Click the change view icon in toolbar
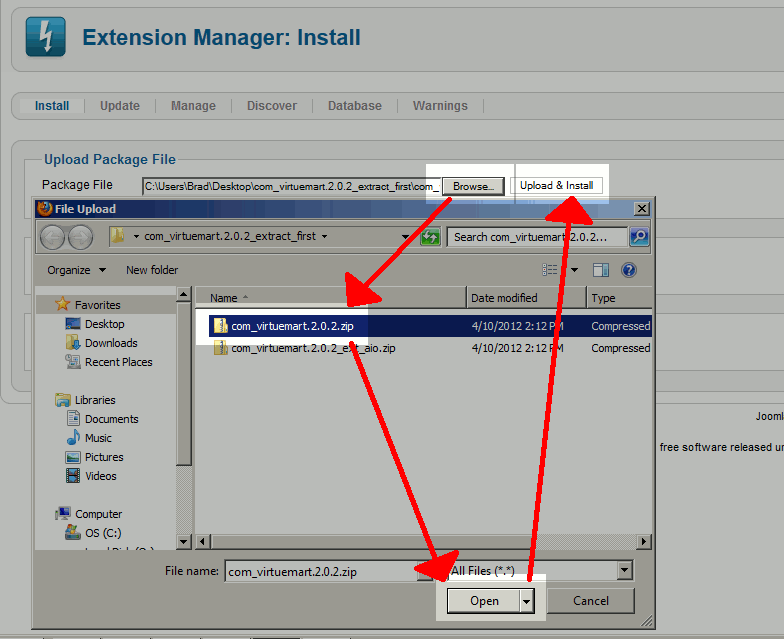This screenshot has height=639, width=784. [x=550, y=270]
